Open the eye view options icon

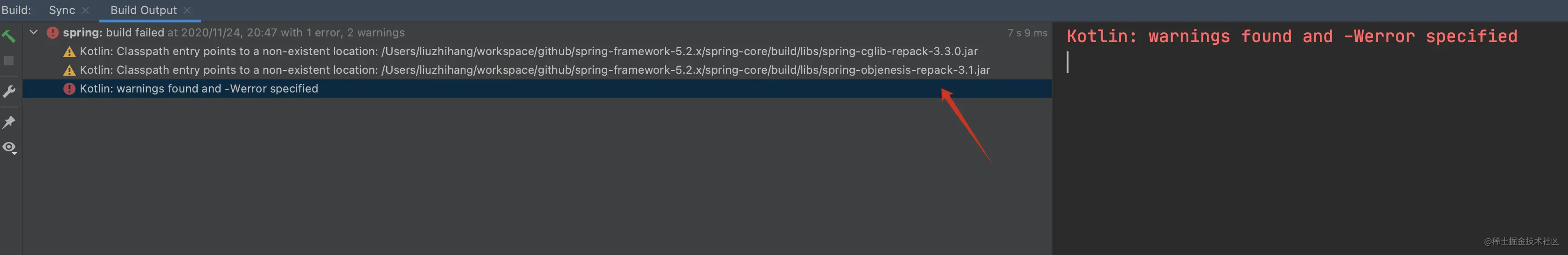9,148
